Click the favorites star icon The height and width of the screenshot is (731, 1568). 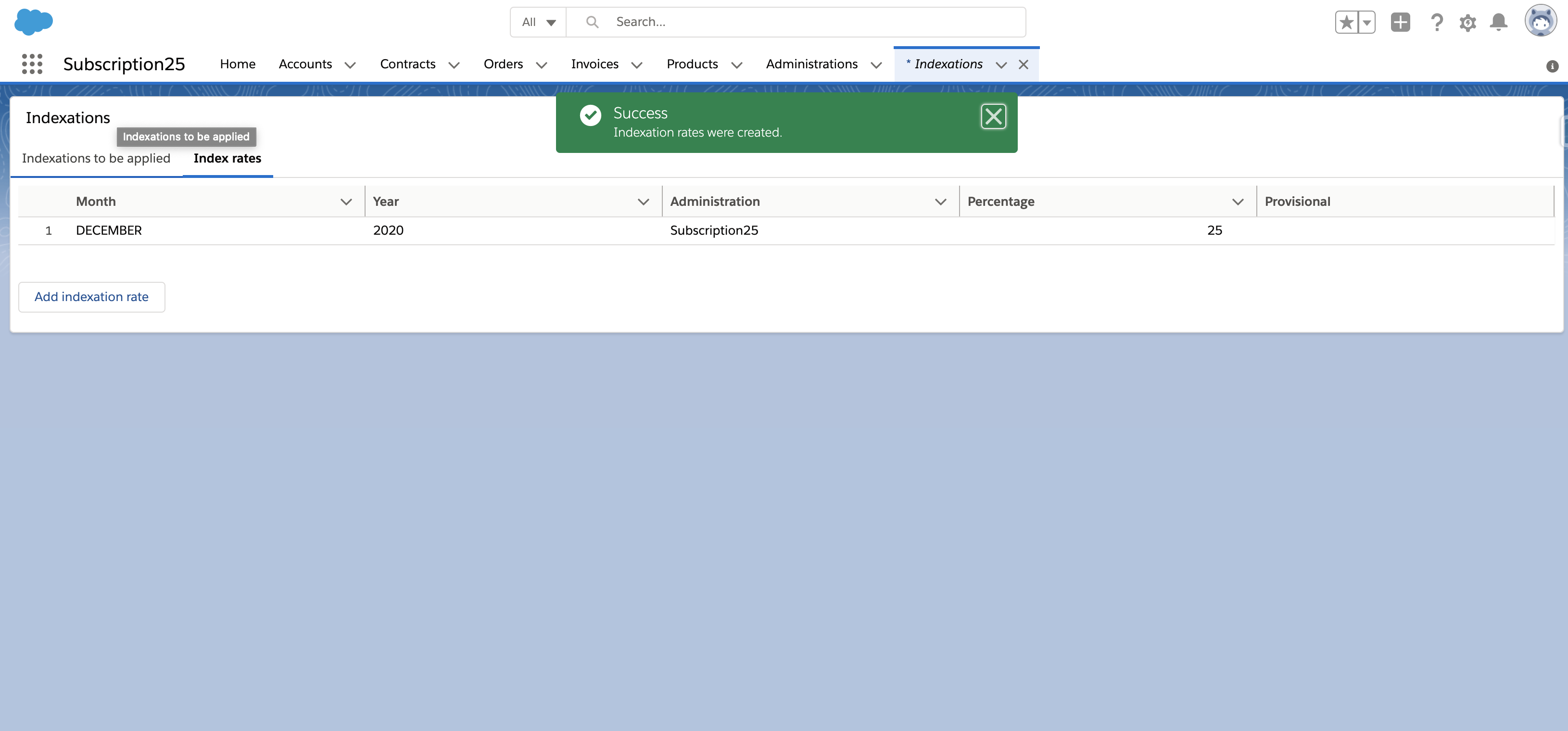(x=1346, y=23)
